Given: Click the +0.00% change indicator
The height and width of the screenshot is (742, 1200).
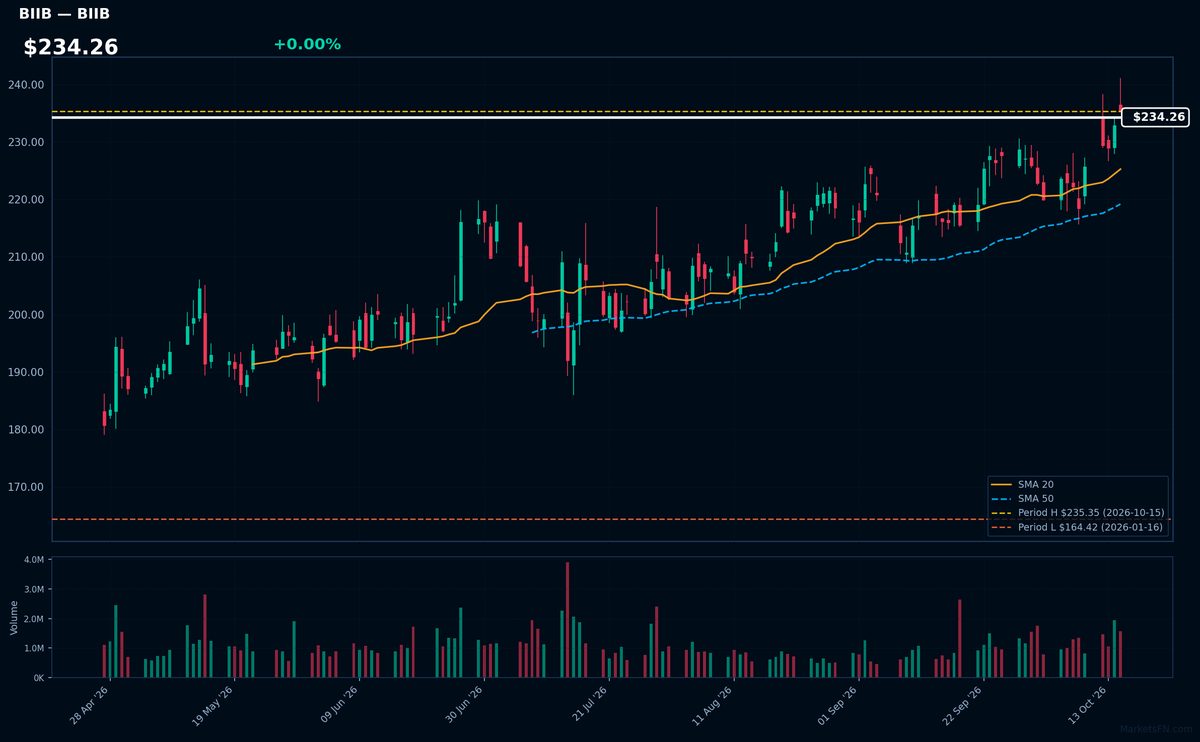Looking at the screenshot, I should (307, 44).
